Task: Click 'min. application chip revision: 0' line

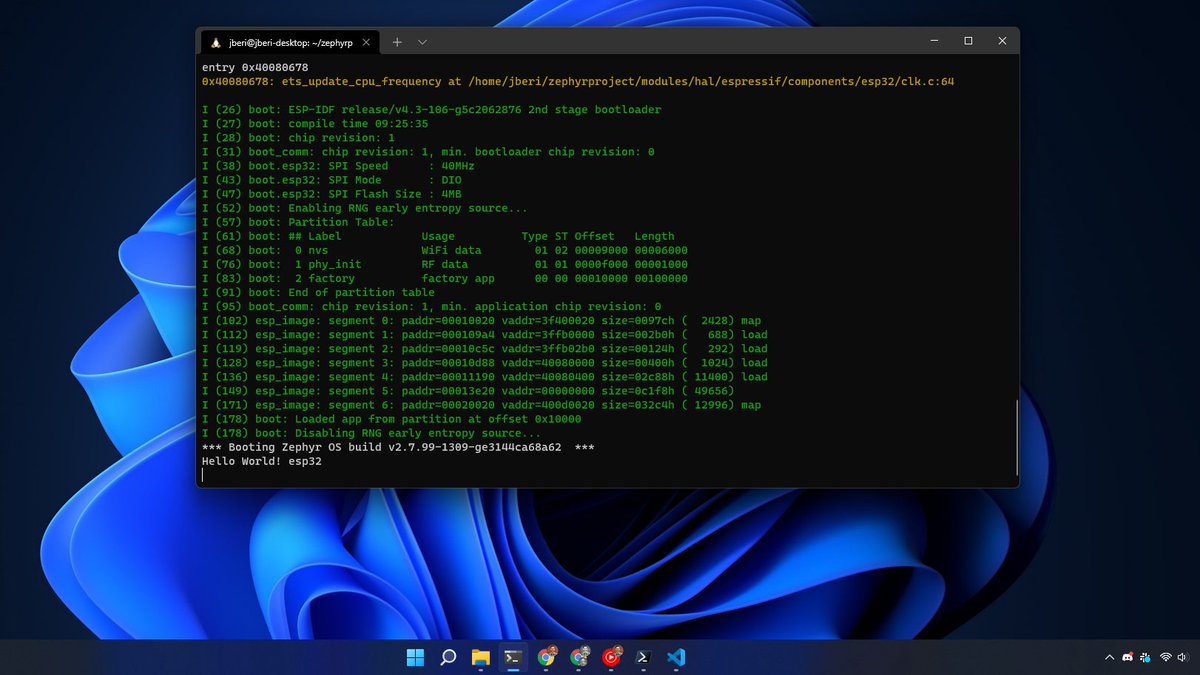Action: point(431,306)
